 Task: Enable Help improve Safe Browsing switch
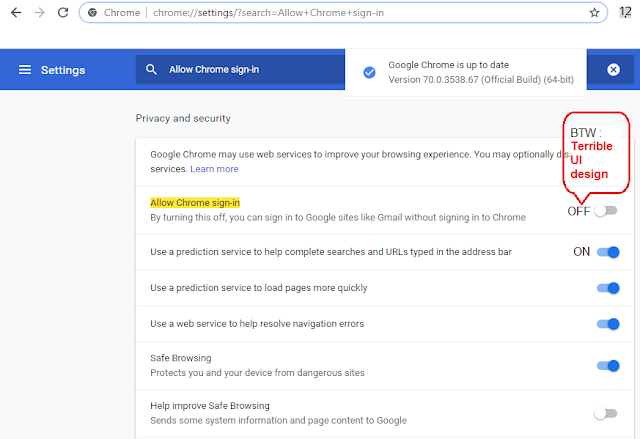(x=606, y=413)
